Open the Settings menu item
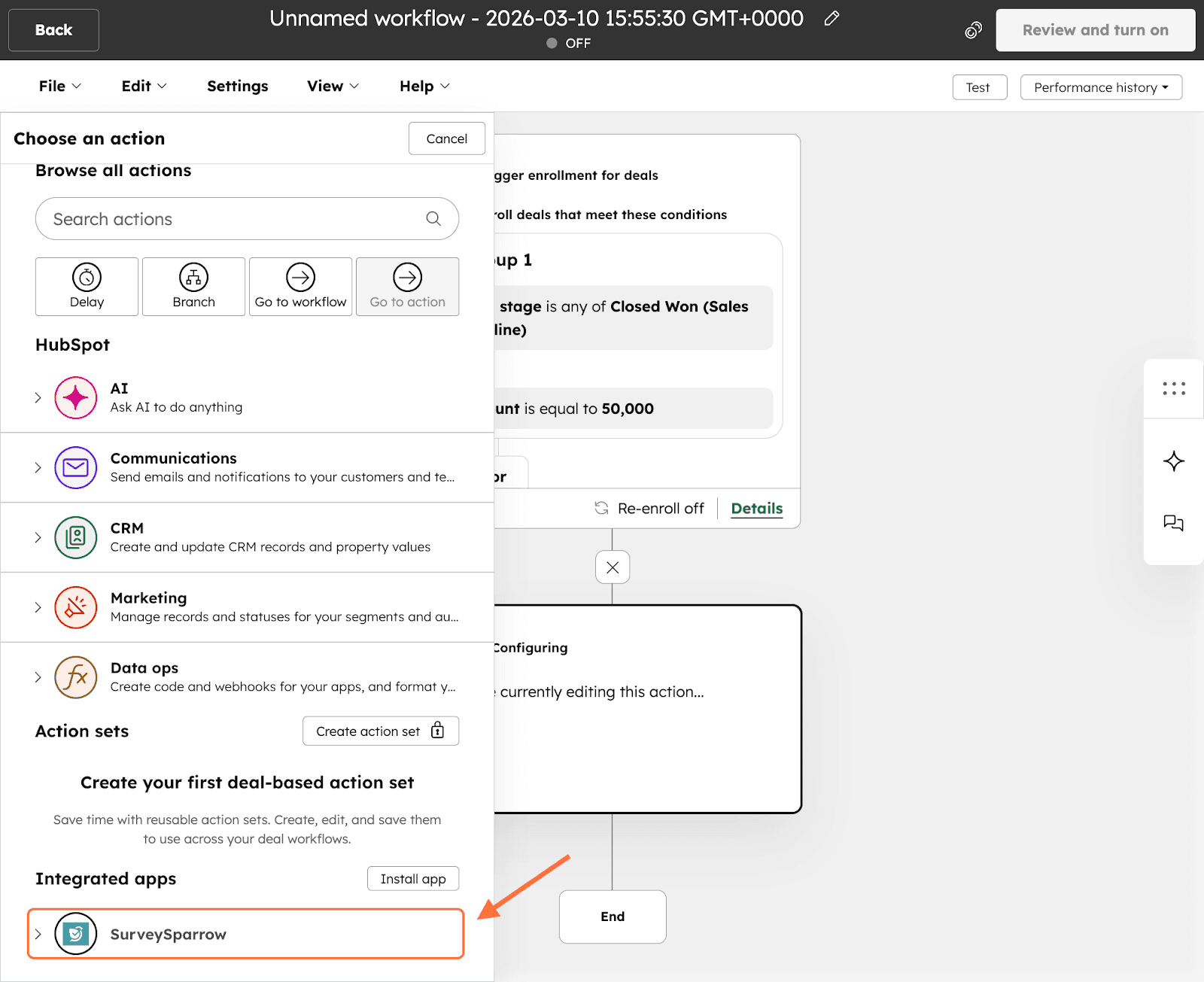The width and height of the screenshot is (1204, 982). pyautogui.click(x=237, y=87)
